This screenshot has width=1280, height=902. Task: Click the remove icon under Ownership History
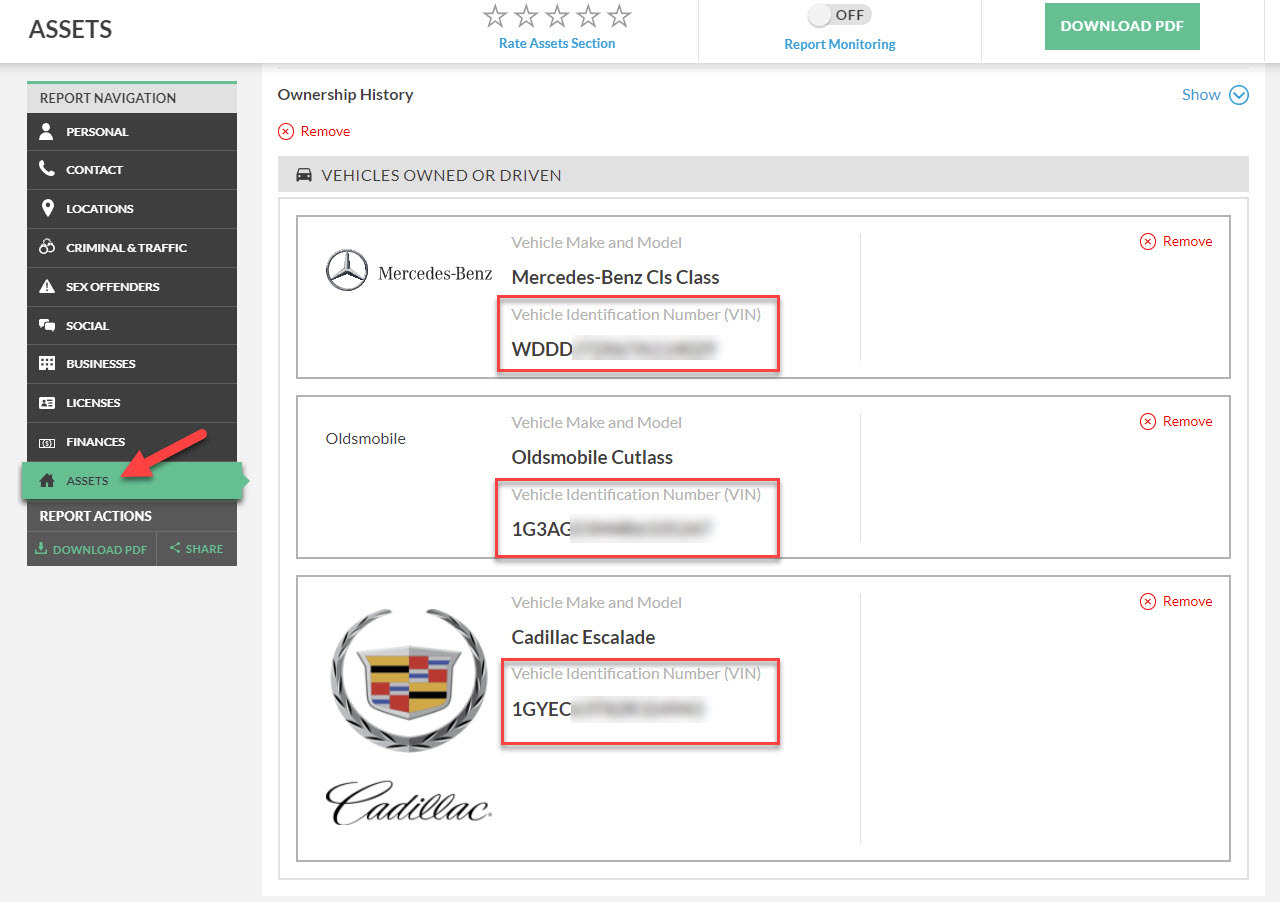pos(286,131)
